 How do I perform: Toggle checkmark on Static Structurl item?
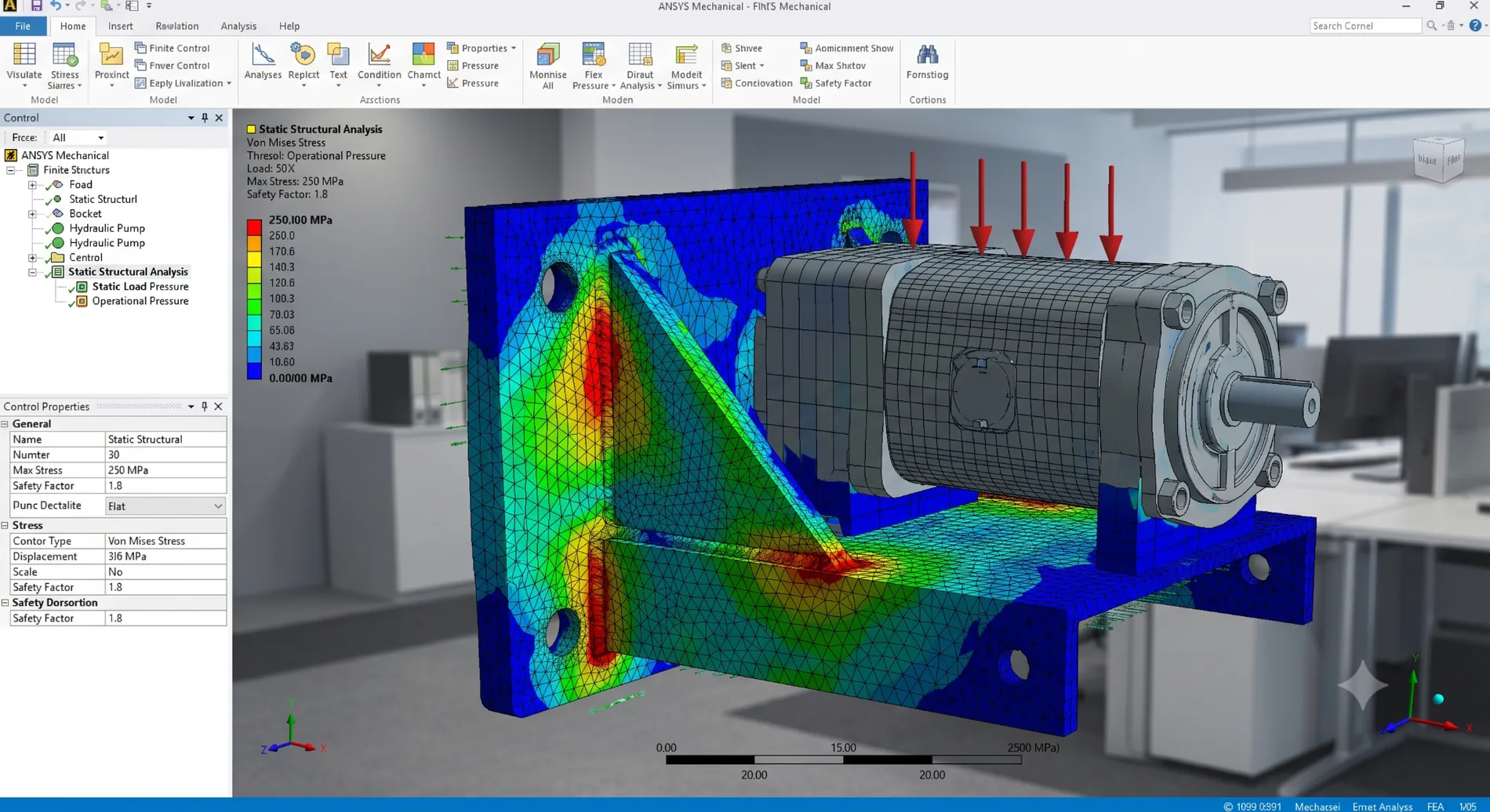48,201
